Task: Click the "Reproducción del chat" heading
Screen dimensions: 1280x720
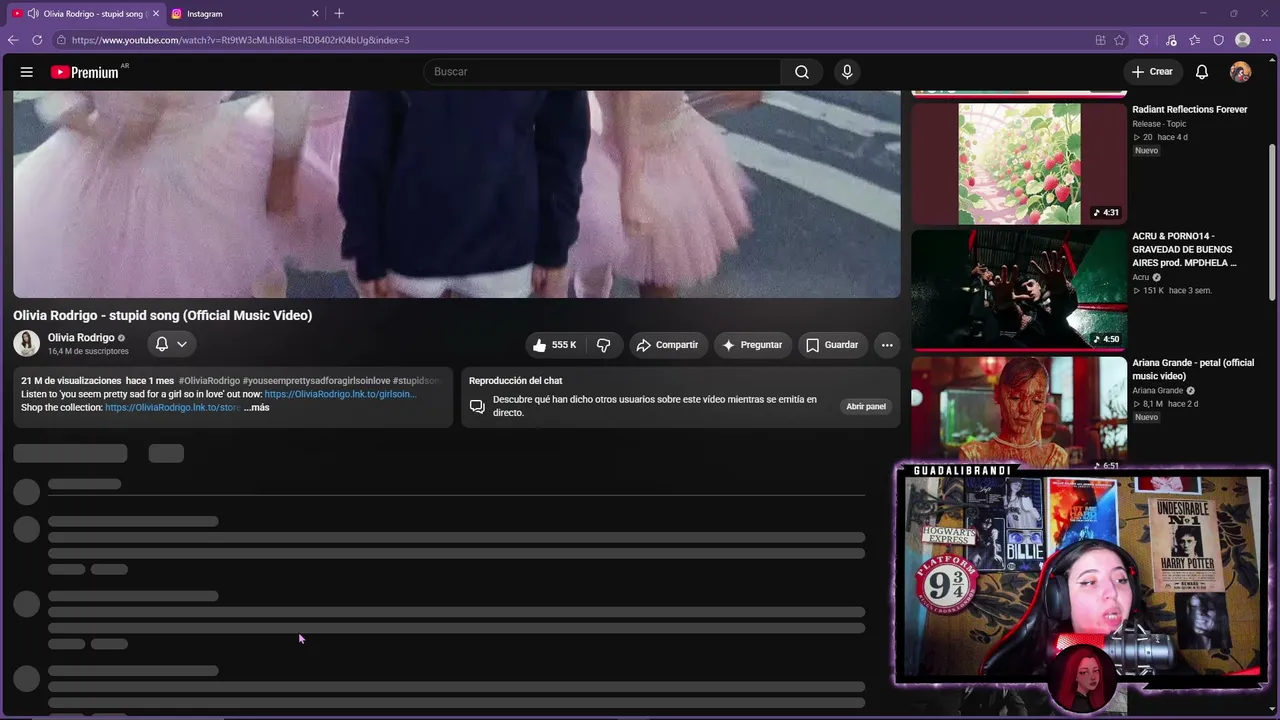Action: click(516, 381)
